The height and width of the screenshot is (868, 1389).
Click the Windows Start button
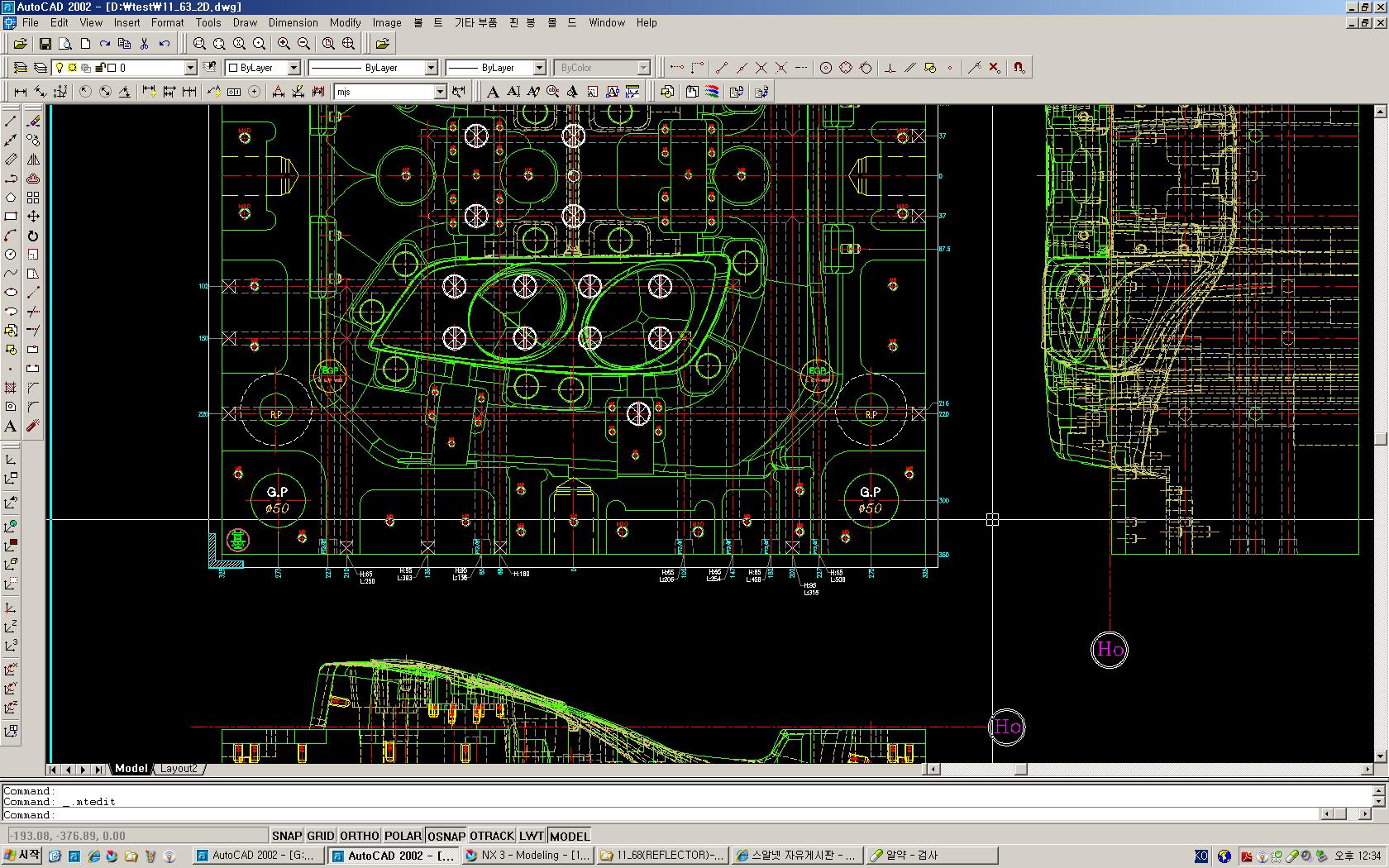(x=22, y=856)
